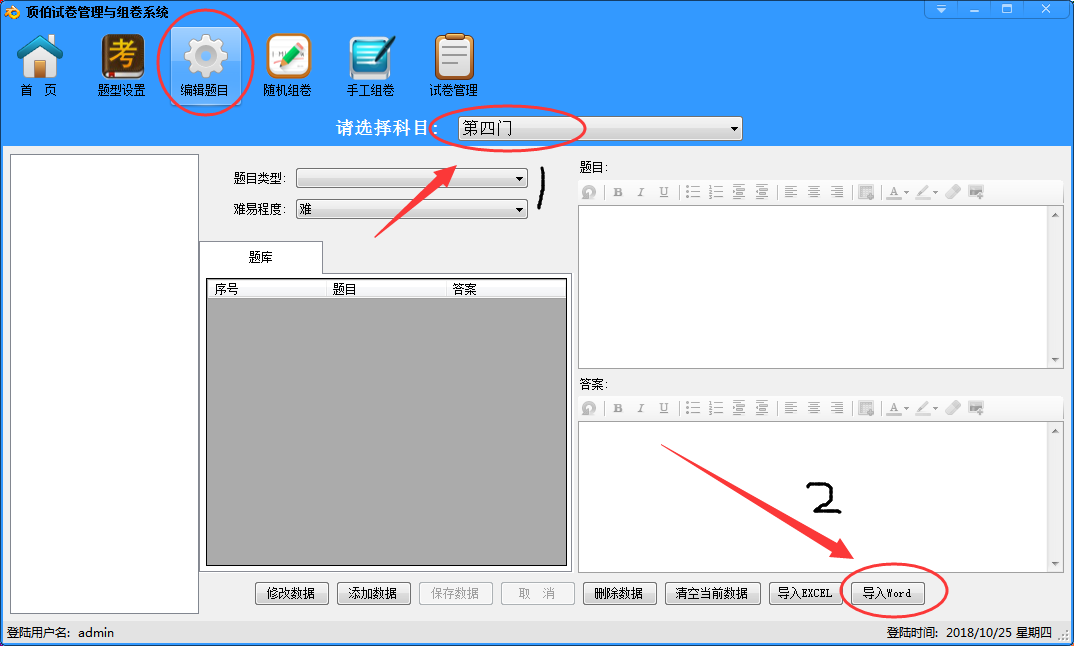The image size is (1074, 646).
Task: Select the 题库 tab
Action: click(261, 258)
